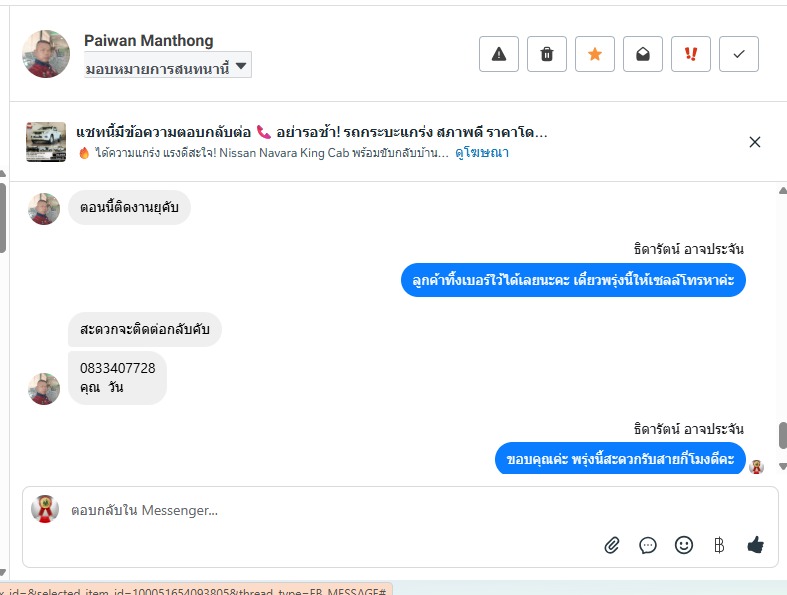Click the Baht payment request icon
This screenshot has height=595, width=787.
point(719,545)
